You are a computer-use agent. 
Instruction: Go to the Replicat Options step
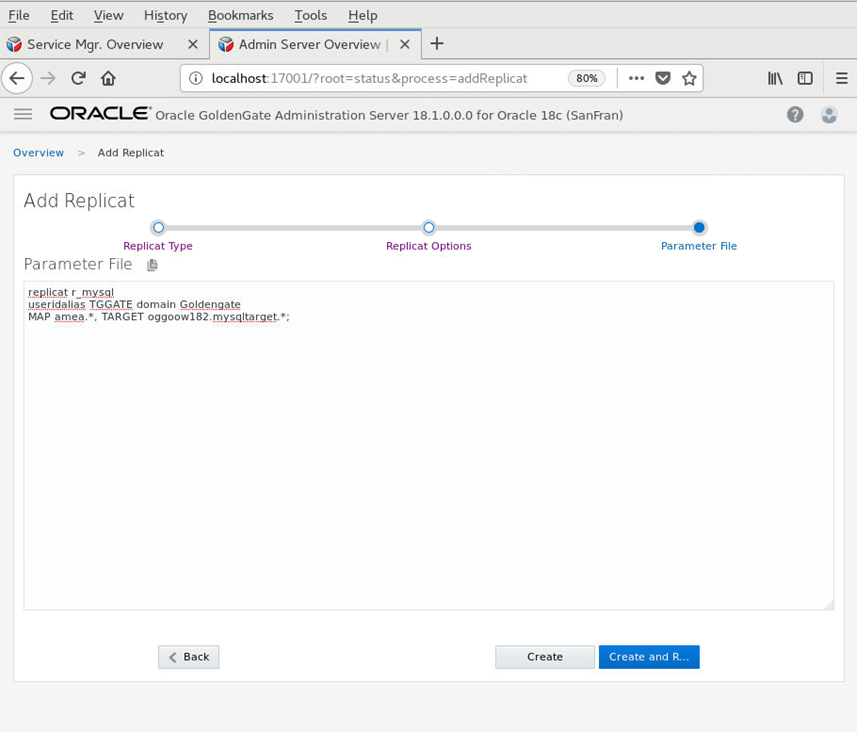(428, 227)
